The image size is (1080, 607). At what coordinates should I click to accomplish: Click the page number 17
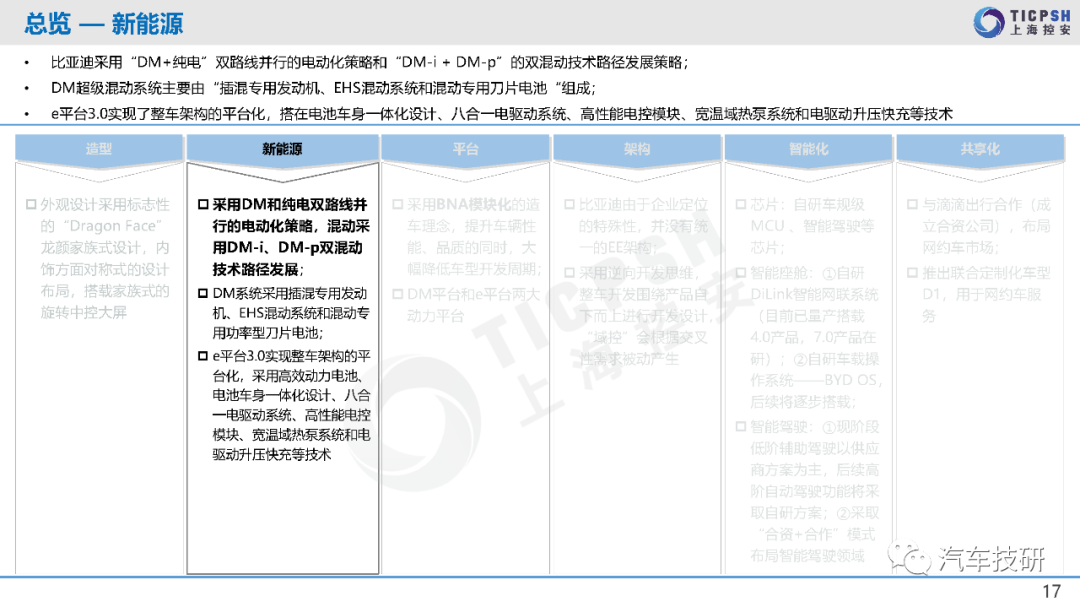click(1051, 591)
